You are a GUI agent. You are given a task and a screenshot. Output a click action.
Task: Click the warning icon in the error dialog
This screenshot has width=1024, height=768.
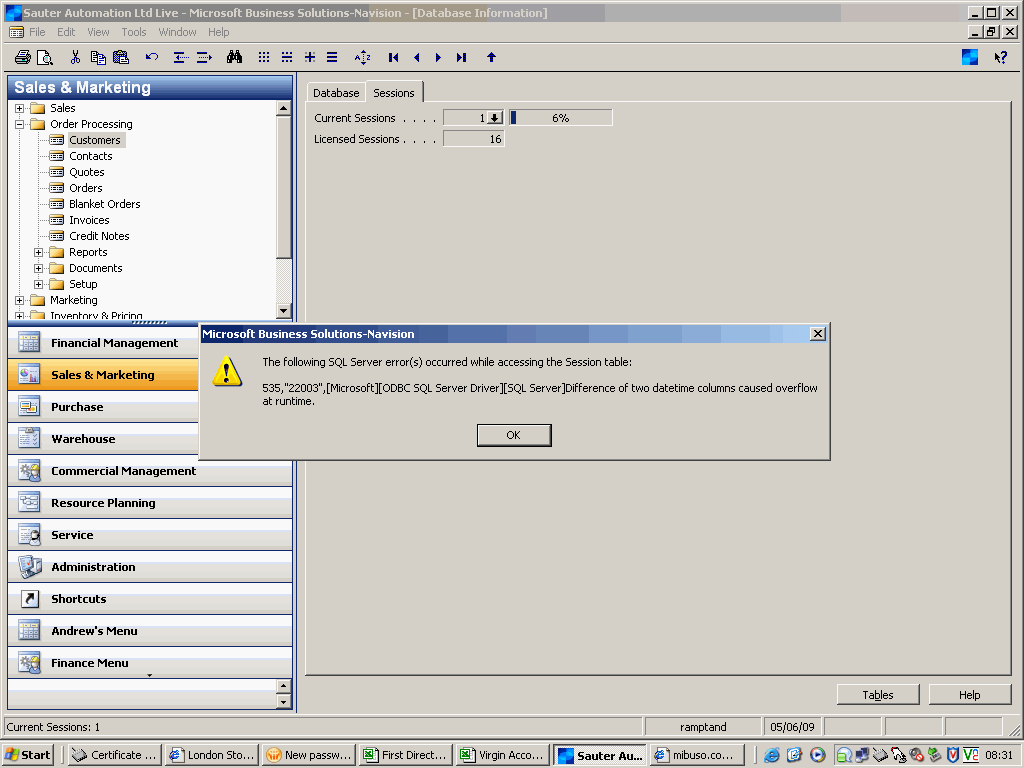(227, 371)
